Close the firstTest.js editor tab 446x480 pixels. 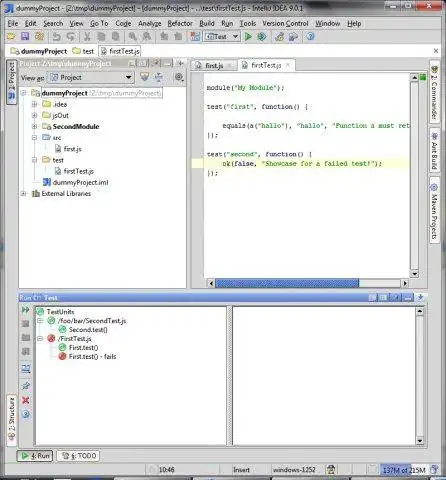pyautogui.click(x=288, y=65)
